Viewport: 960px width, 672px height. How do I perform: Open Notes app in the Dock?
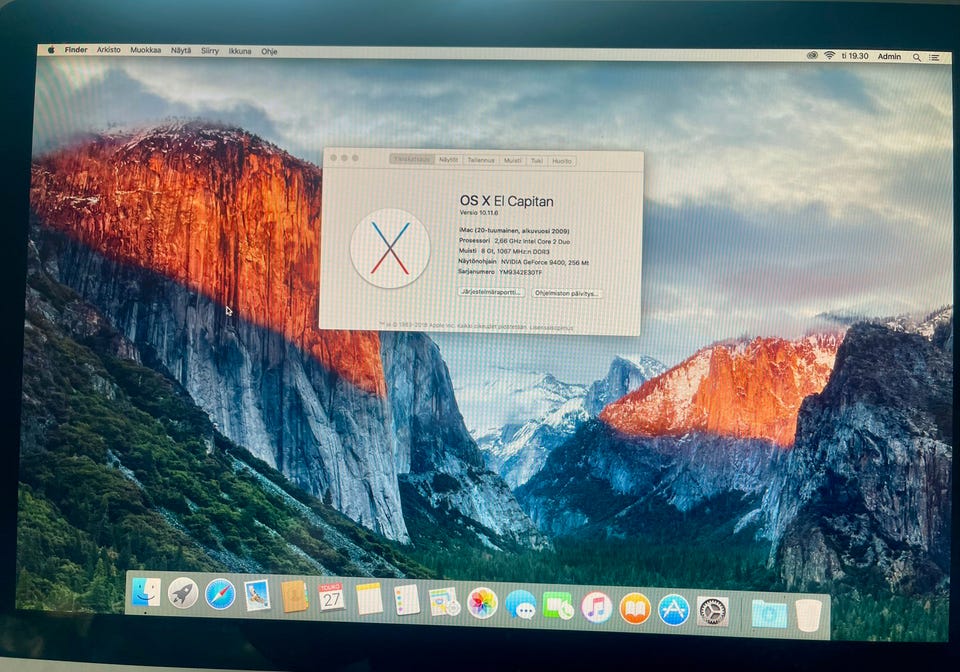[369, 599]
